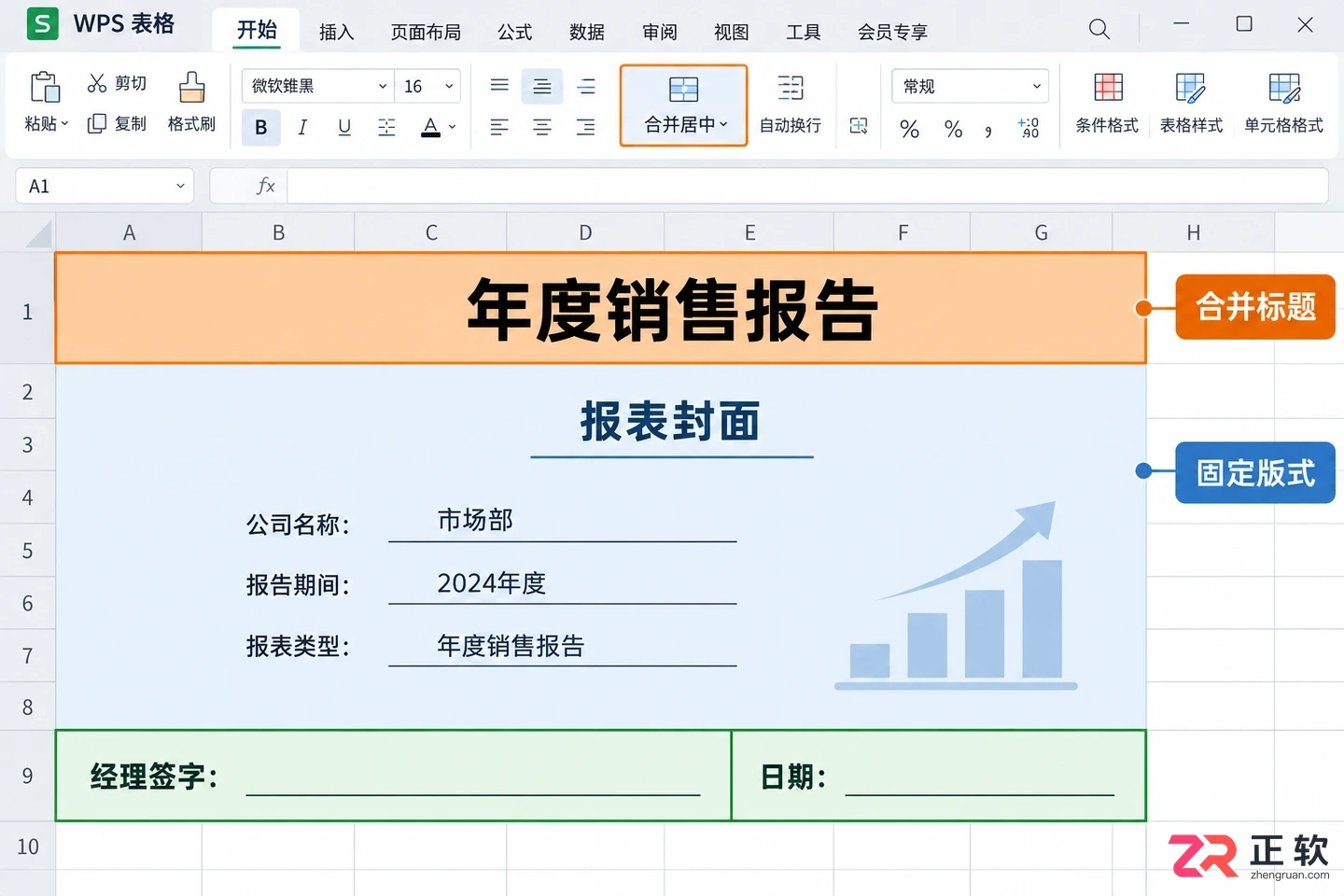Apply the comma thousands separator style
Viewport: 1344px width, 896px height.
click(988, 130)
